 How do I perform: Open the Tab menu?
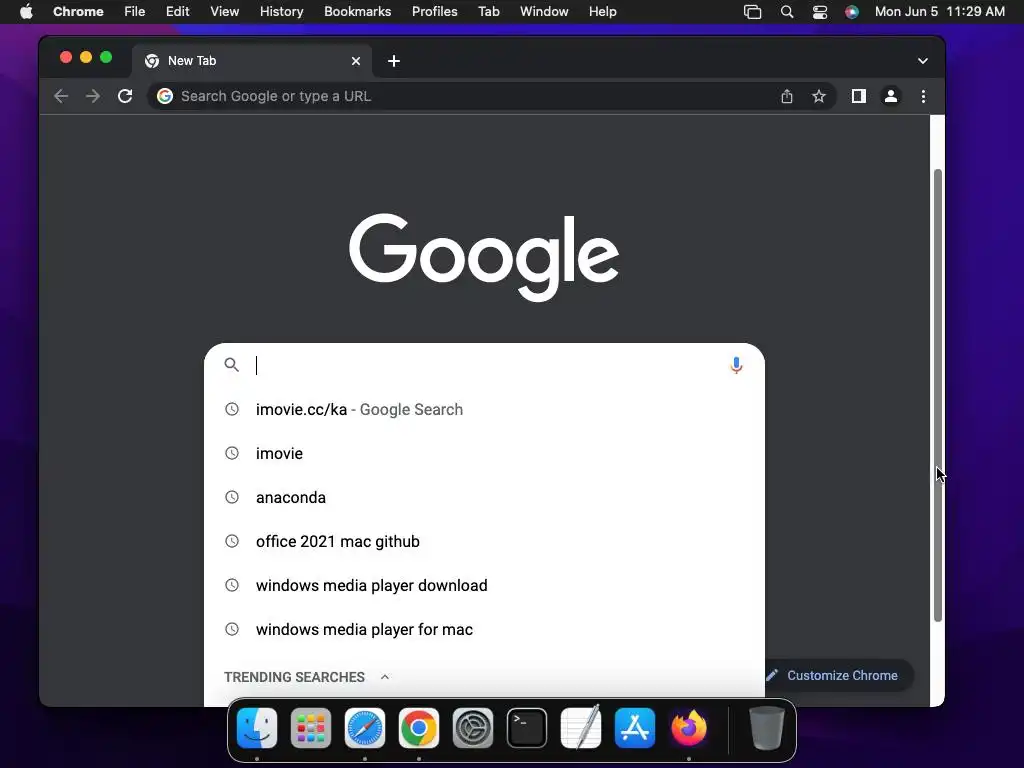[x=488, y=12]
